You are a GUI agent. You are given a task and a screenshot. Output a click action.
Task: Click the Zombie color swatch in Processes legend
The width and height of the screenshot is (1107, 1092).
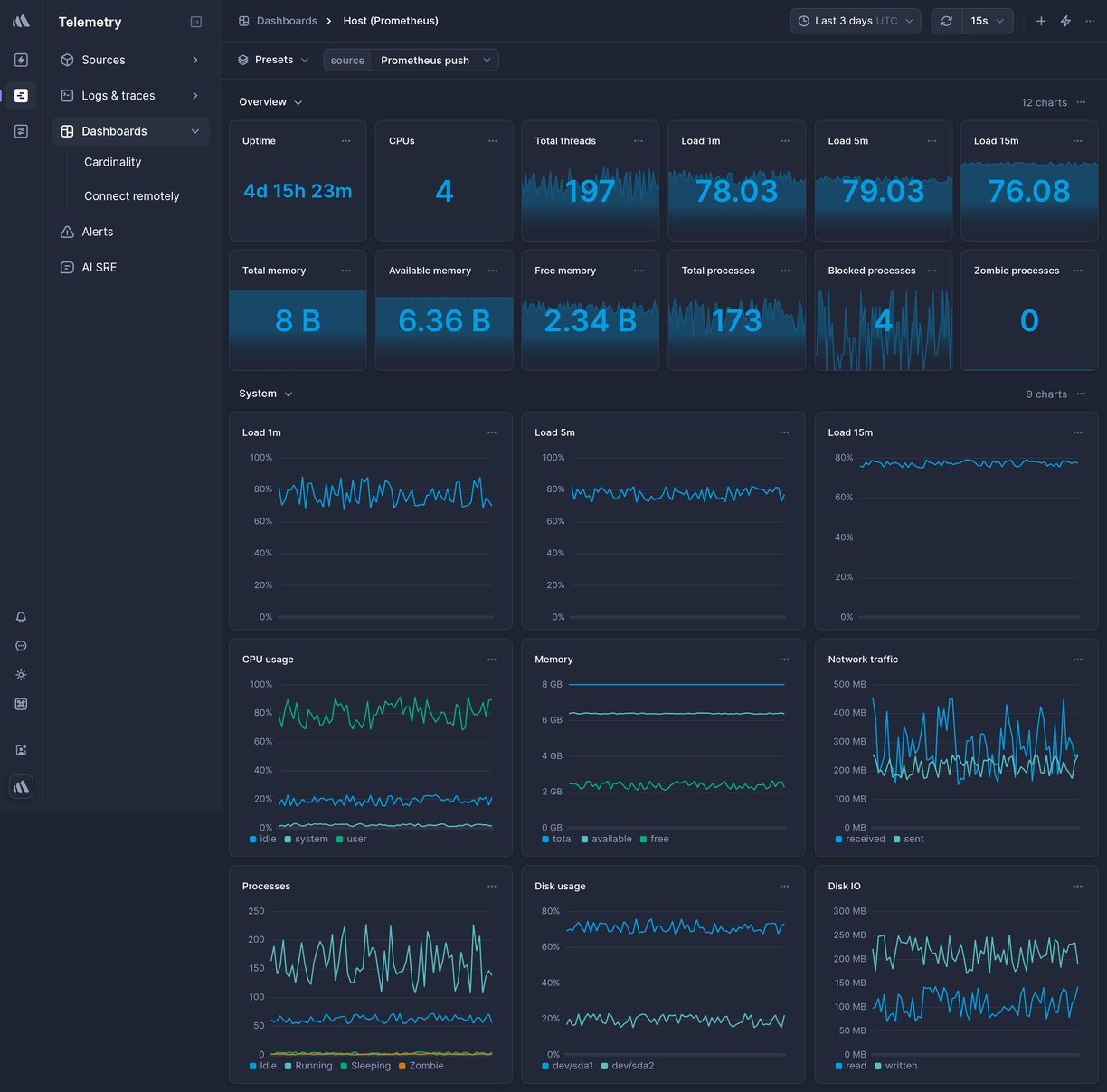402,1067
